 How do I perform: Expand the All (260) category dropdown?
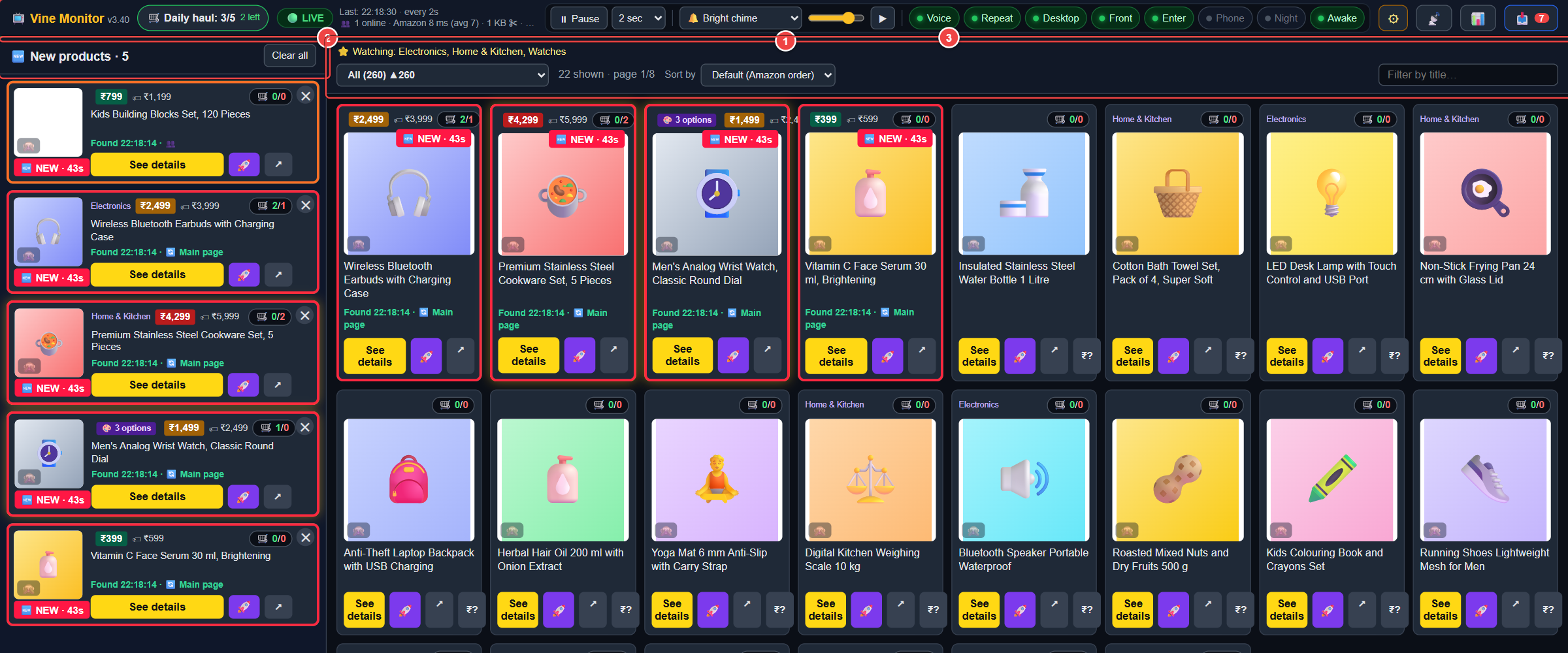tap(442, 75)
